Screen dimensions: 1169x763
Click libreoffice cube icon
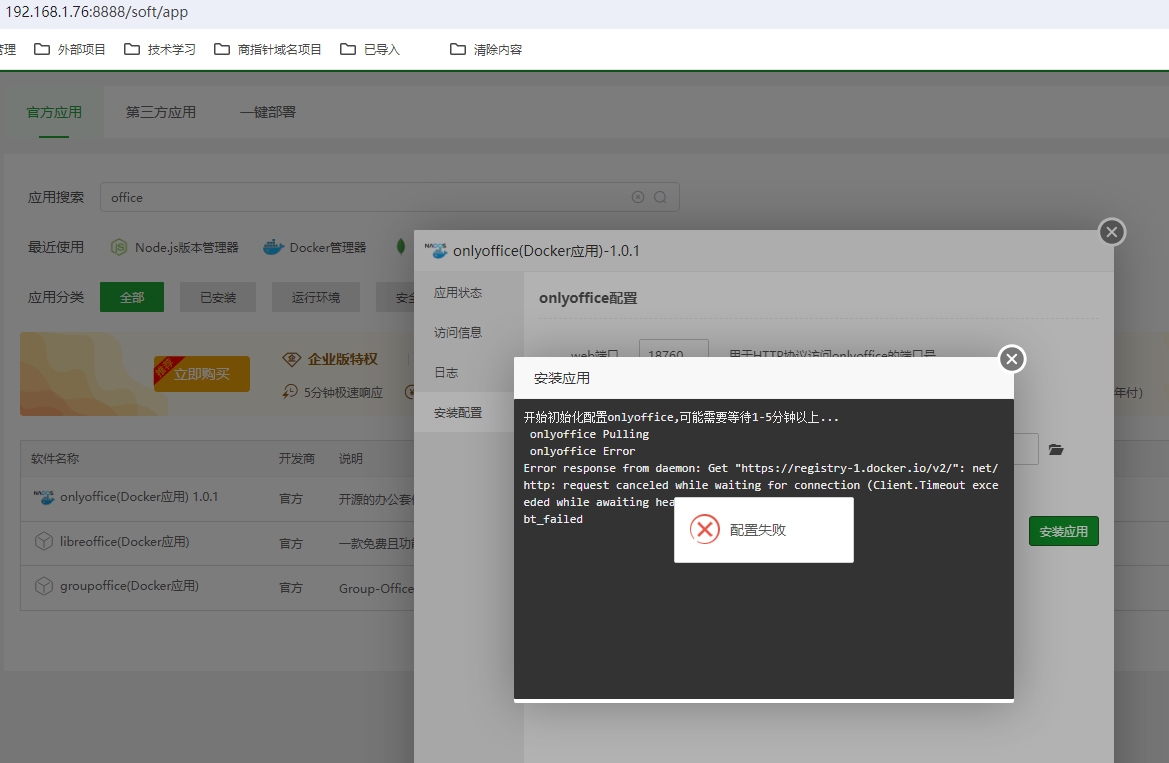pos(44,541)
